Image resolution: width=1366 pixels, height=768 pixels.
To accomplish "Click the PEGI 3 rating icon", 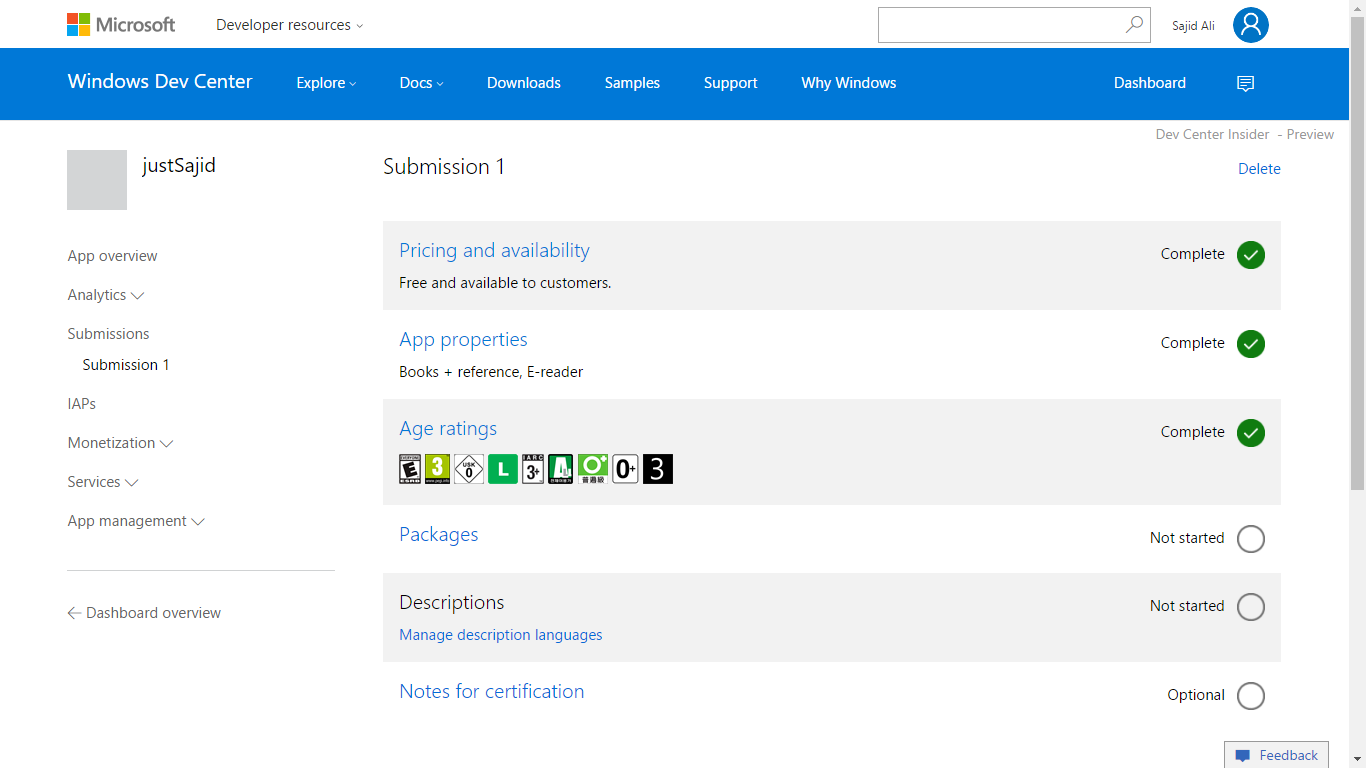I will 437,469.
